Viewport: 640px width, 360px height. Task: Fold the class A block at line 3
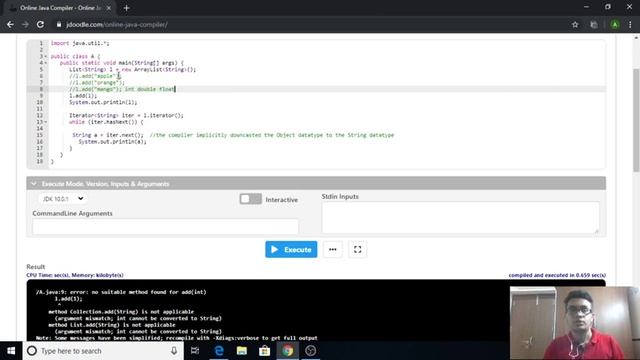coord(46,56)
